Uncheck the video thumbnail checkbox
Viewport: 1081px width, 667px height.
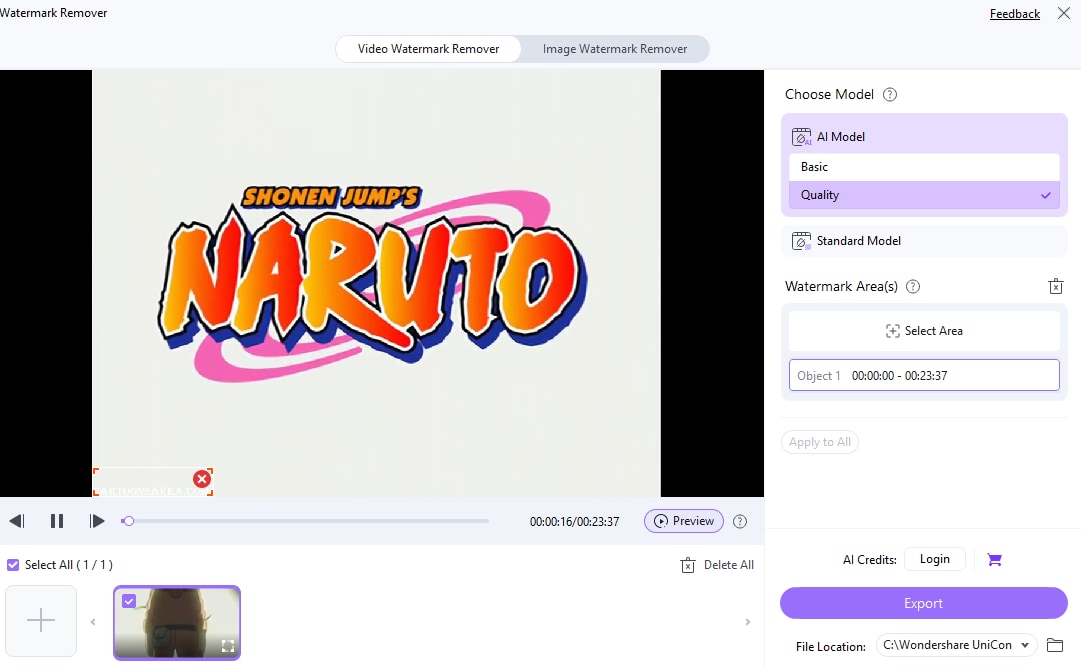[129, 601]
